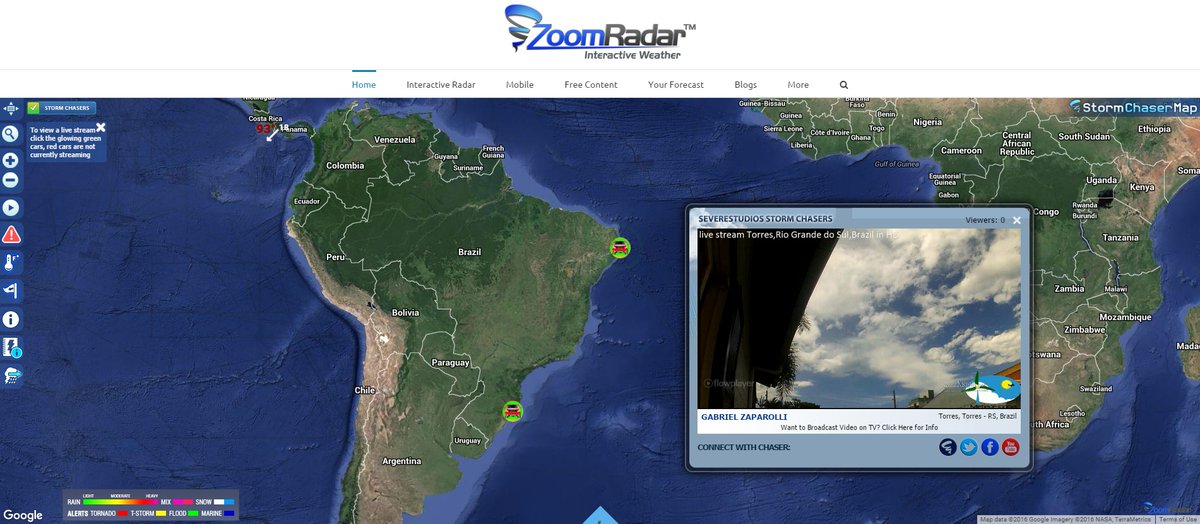Image resolution: width=1200 pixels, height=524 pixels.
Task: Click the Terms of Use link
Action: click(x=1178, y=520)
